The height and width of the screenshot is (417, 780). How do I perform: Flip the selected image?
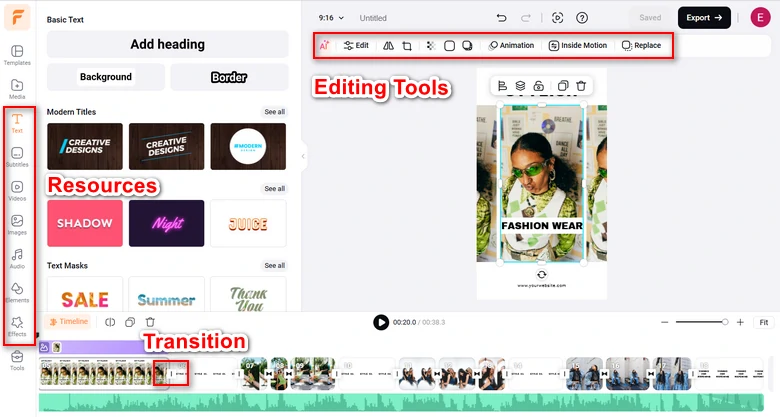coord(389,46)
